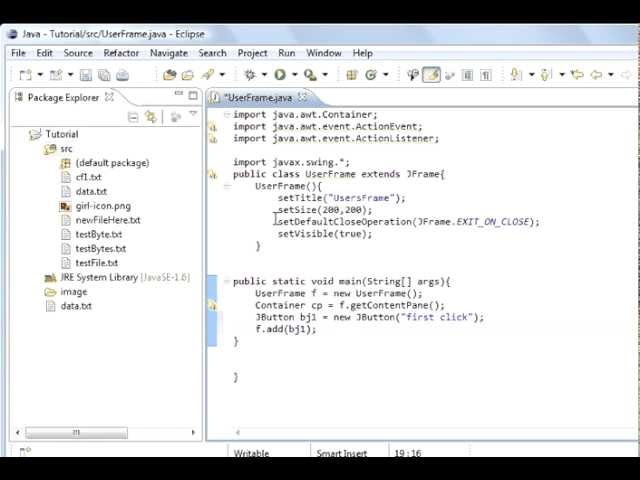Open the Refactor menu
The image size is (640, 480).
coord(121,53)
